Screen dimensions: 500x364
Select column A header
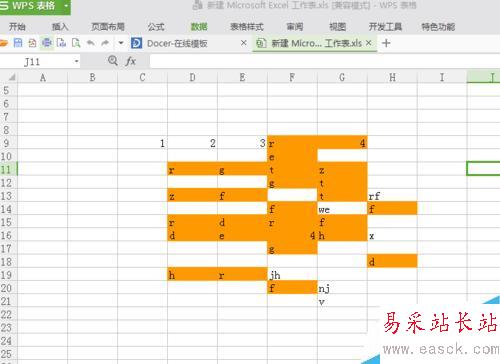click(42, 78)
